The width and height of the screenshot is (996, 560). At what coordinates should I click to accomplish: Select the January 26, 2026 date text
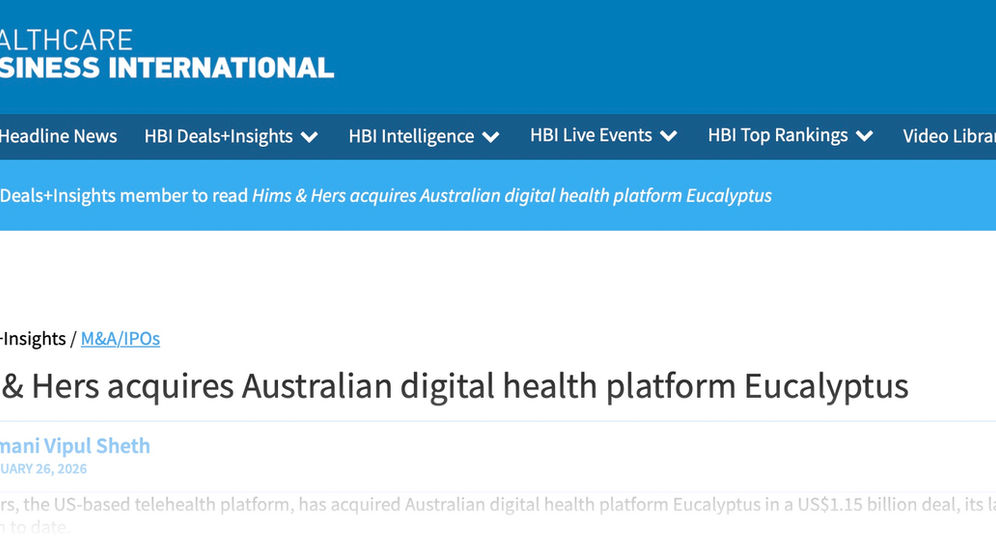pos(43,469)
